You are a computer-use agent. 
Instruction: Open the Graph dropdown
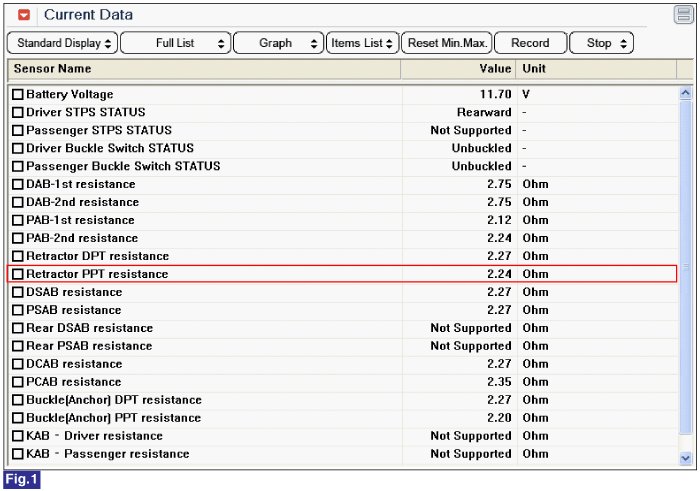tap(278, 43)
